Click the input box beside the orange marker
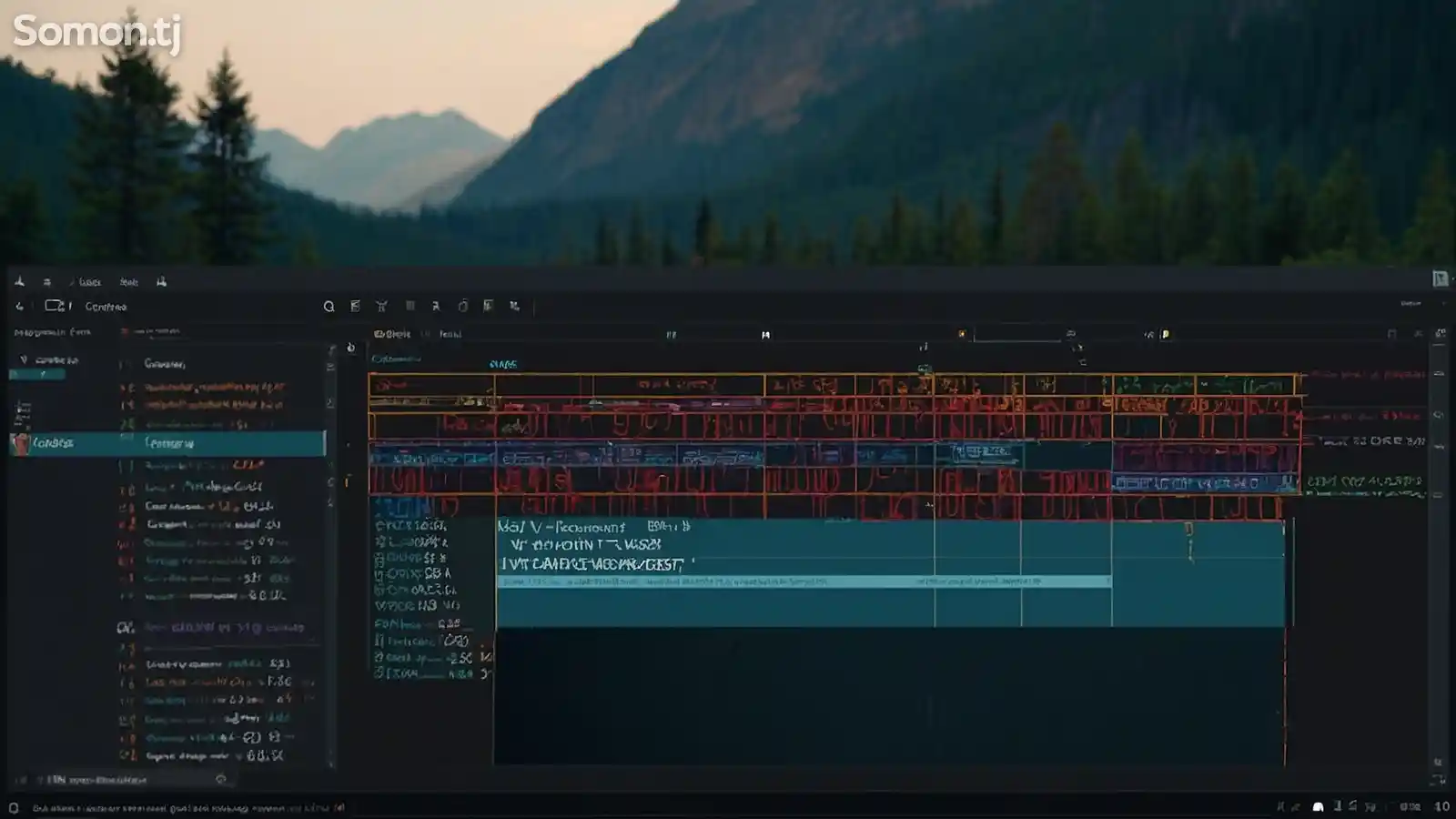 (1017, 335)
